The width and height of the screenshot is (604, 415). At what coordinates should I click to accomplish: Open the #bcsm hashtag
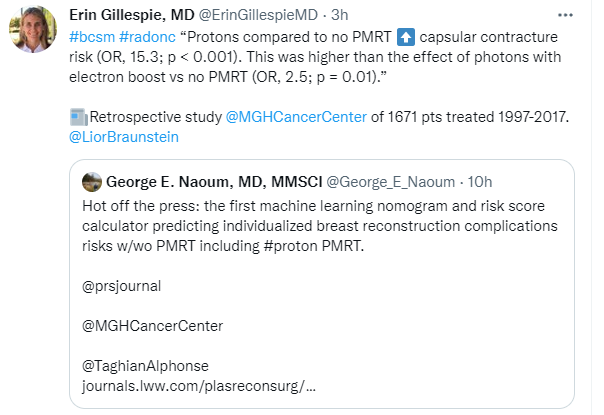coord(90,37)
